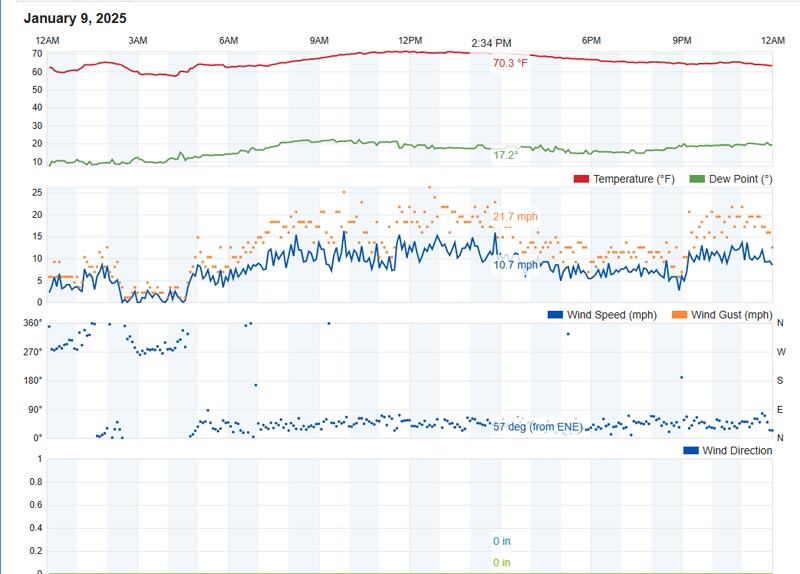Screen dimensions: 800x574
Task: Click the 17.2° dew point readout
Action: 506,155
